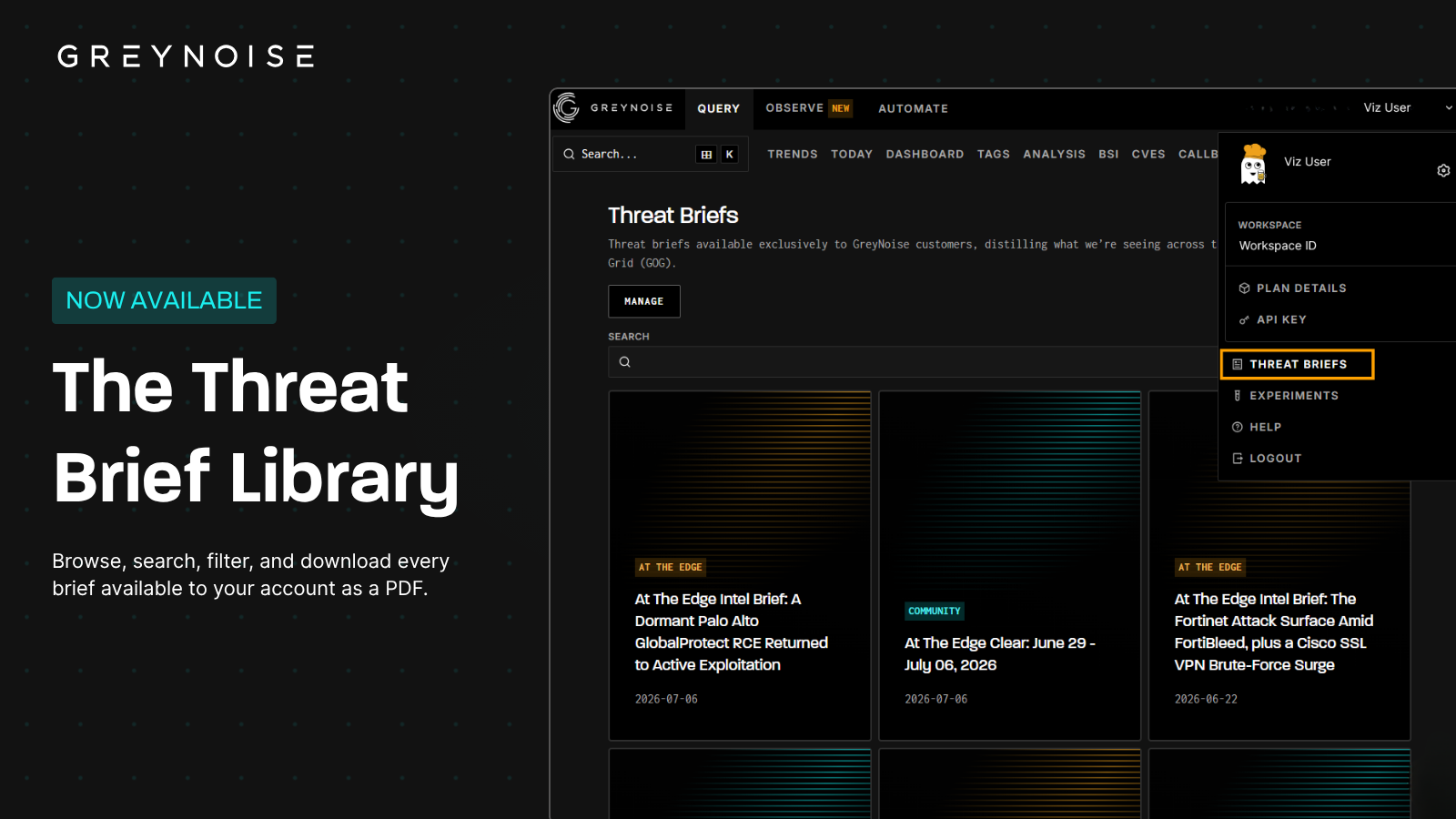The height and width of the screenshot is (819, 1456).
Task: Click the GREYNOISE wordmark at top left
Action: pos(186,56)
